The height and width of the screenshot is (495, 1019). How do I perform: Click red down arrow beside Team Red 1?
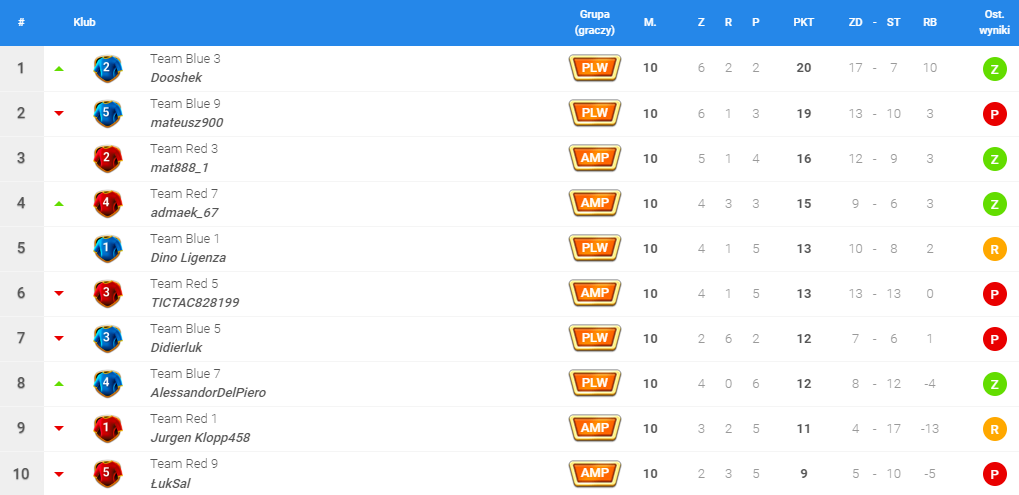59,429
